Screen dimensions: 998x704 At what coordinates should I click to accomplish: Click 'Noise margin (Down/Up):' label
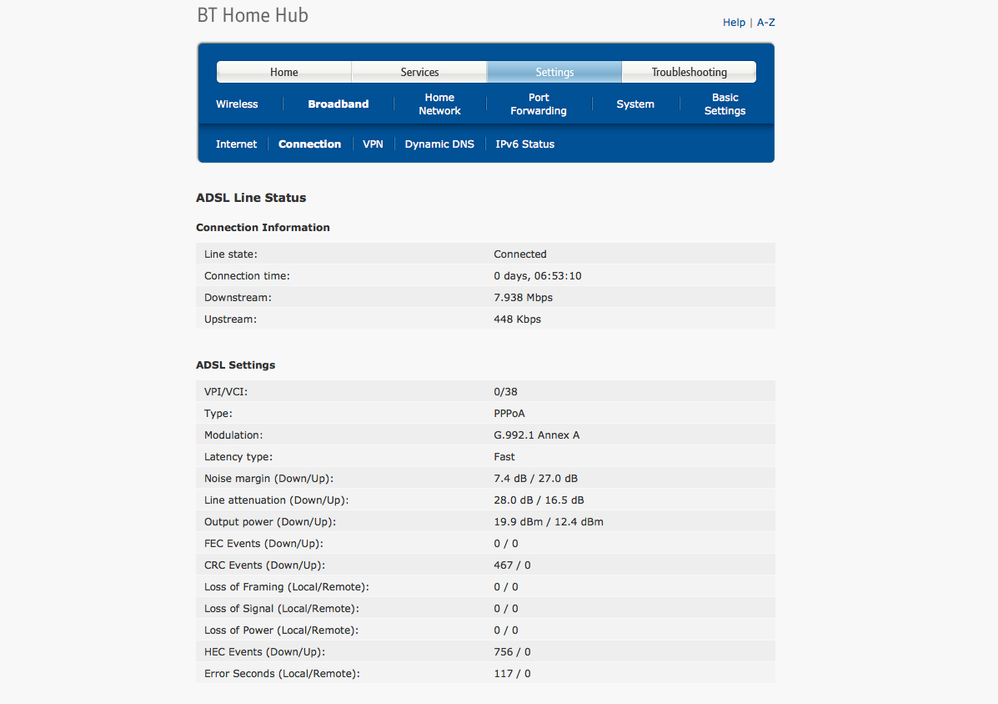coord(269,478)
